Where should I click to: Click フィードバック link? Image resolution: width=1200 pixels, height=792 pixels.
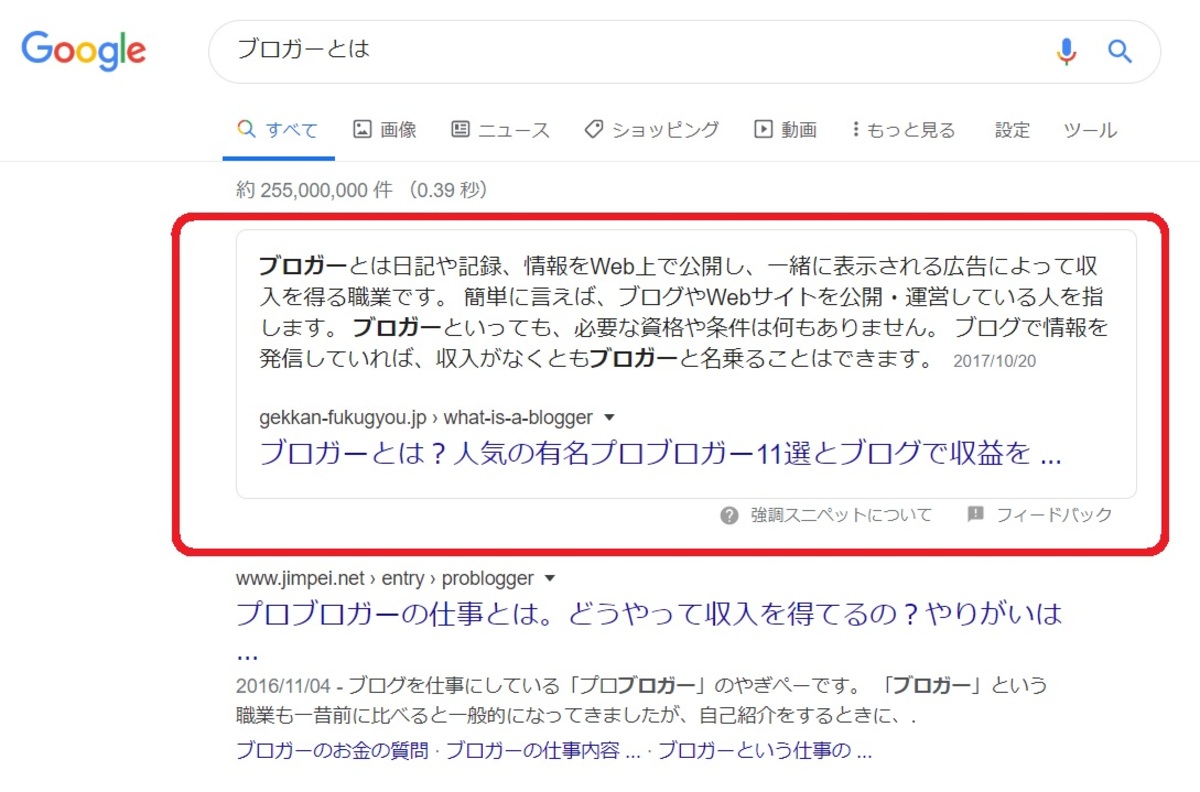tap(1054, 516)
